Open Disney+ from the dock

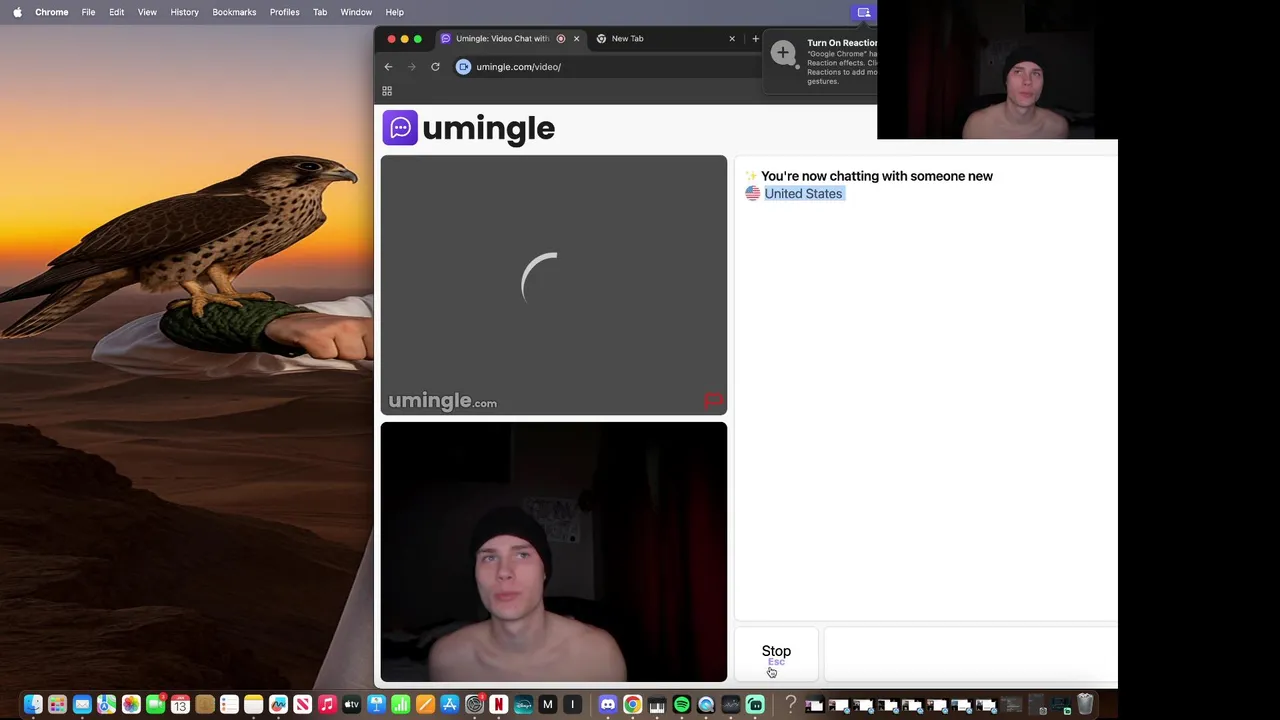pyautogui.click(x=523, y=704)
